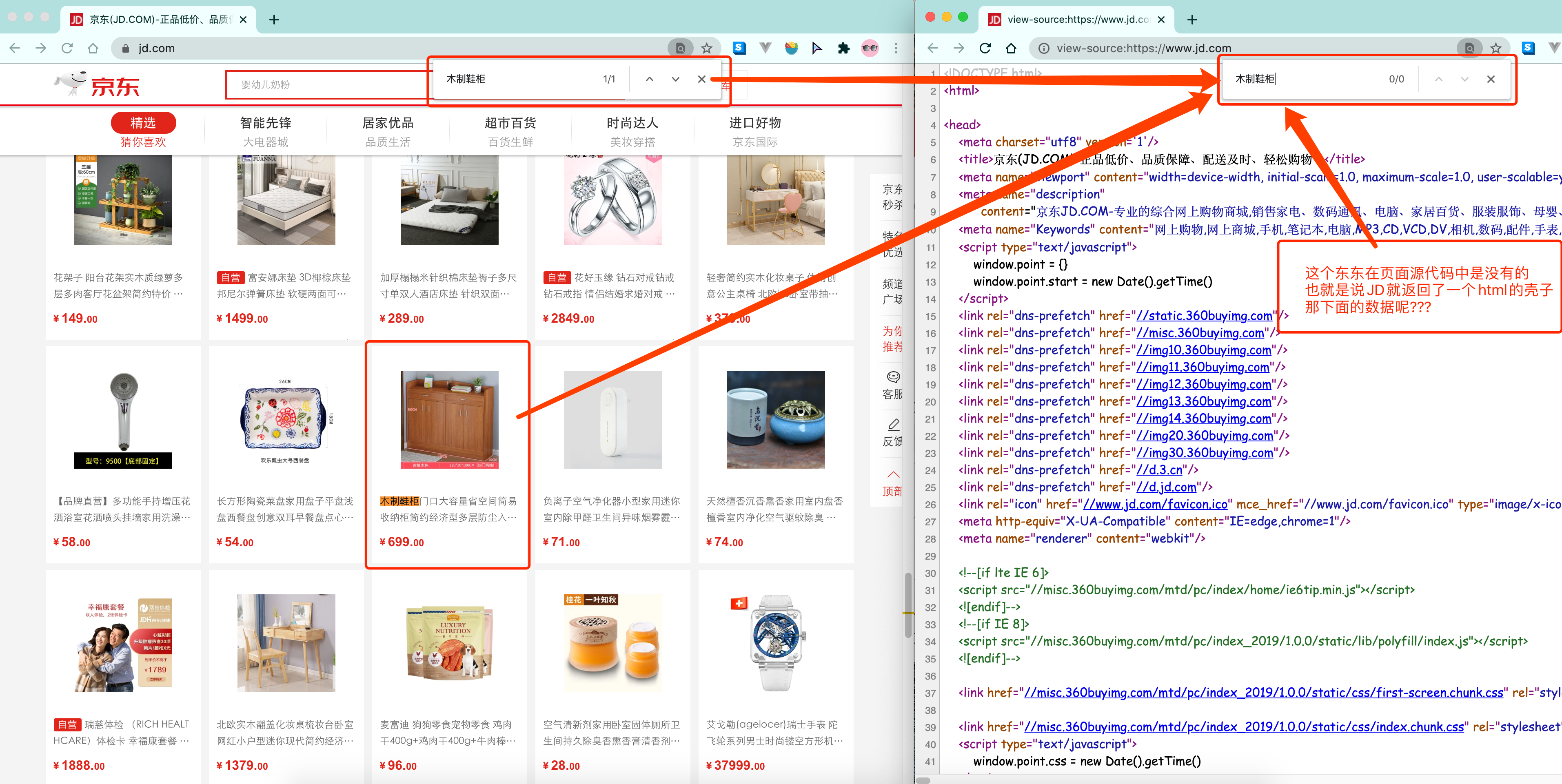Open the diamond ring product image
Image resolution: width=1562 pixels, height=784 pixels.
click(x=612, y=200)
